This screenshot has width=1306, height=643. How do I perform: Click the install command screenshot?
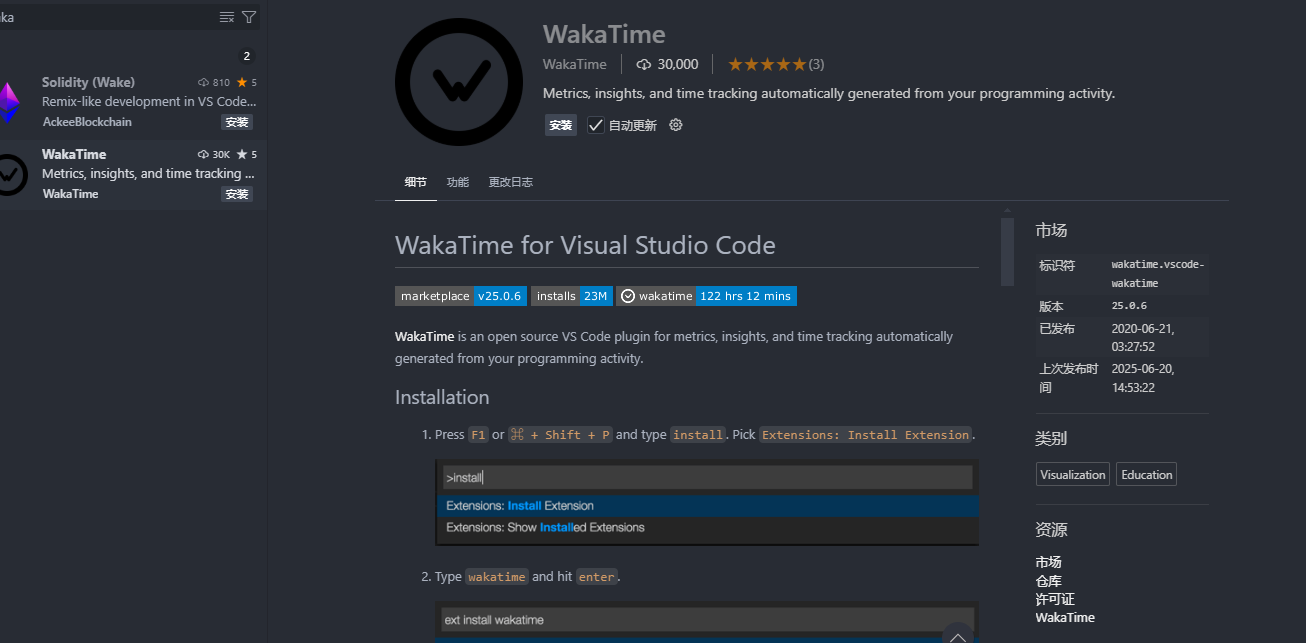pos(707,503)
